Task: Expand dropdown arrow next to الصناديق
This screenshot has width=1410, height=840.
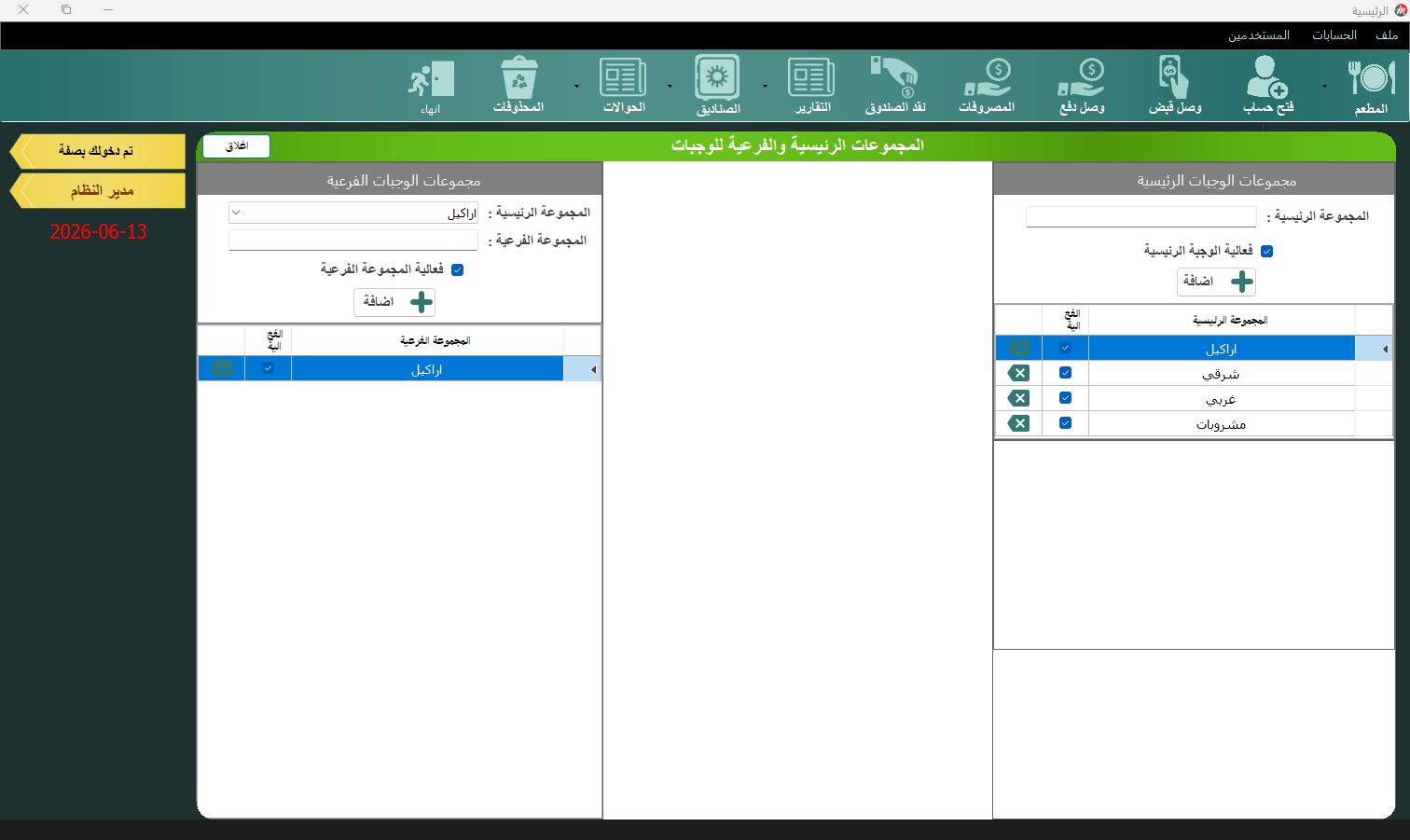Action: 670,86
